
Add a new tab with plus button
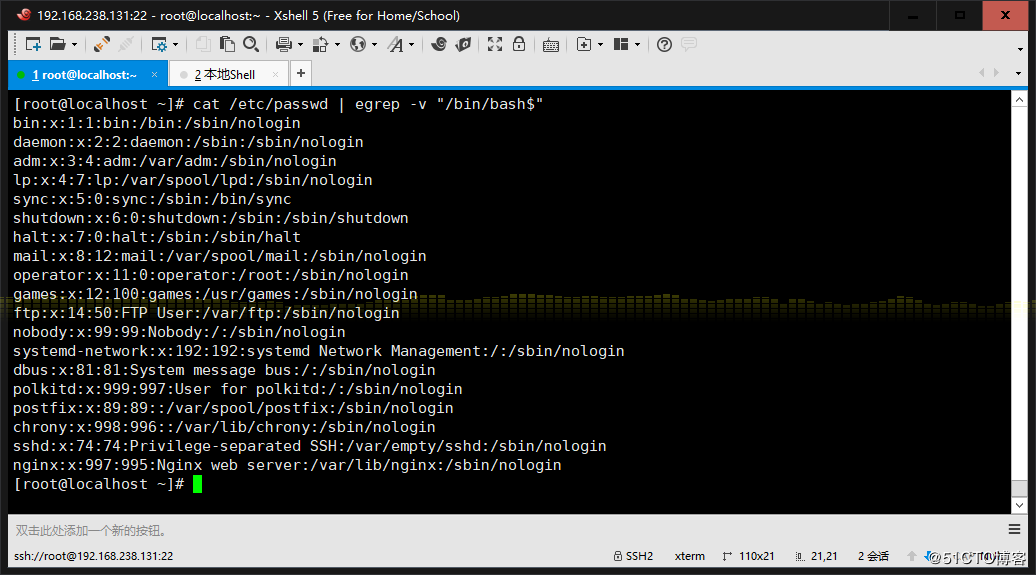point(300,74)
